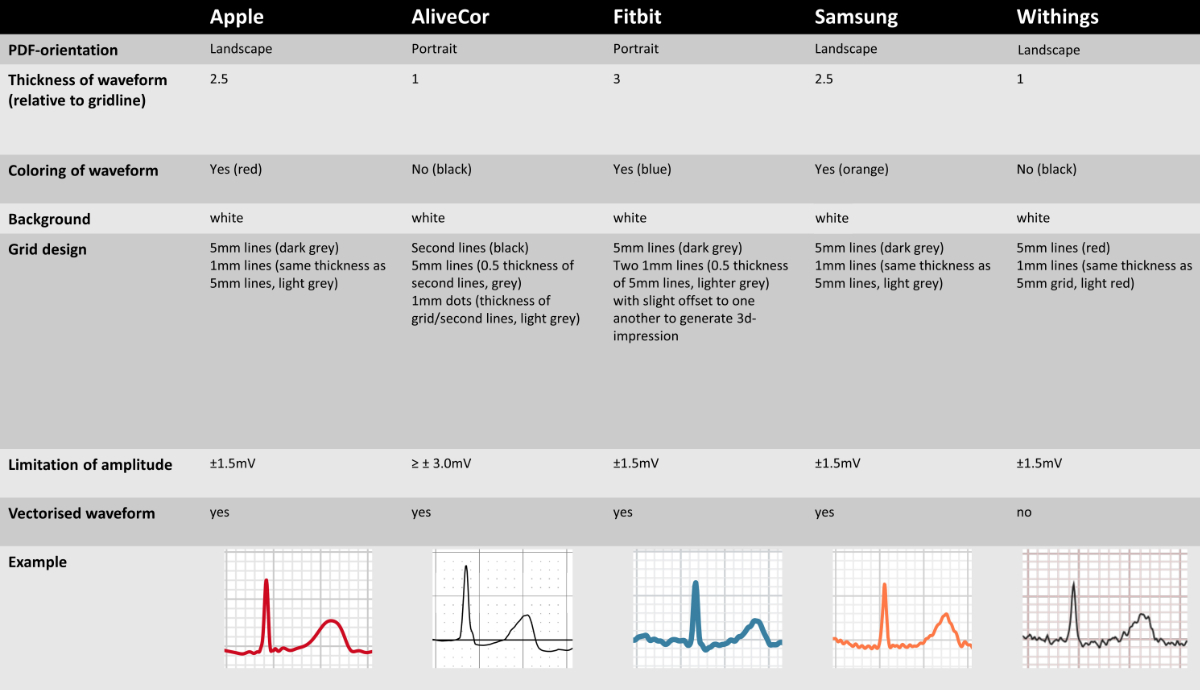Click the Samsung orange ECG example image
The width and height of the screenshot is (1200, 690).
tap(902, 608)
